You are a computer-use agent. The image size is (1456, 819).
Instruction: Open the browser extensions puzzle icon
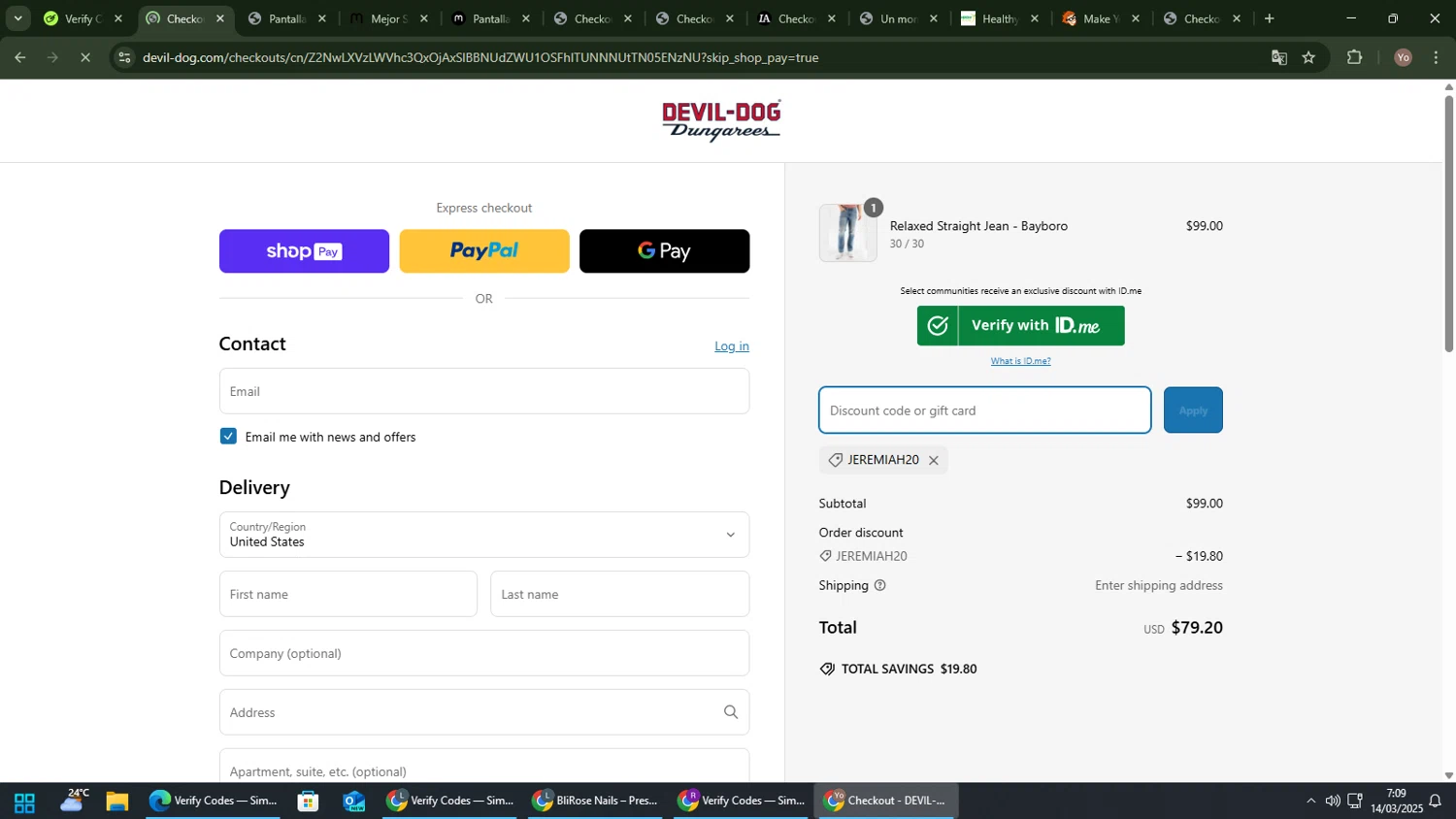point(1355,57)
